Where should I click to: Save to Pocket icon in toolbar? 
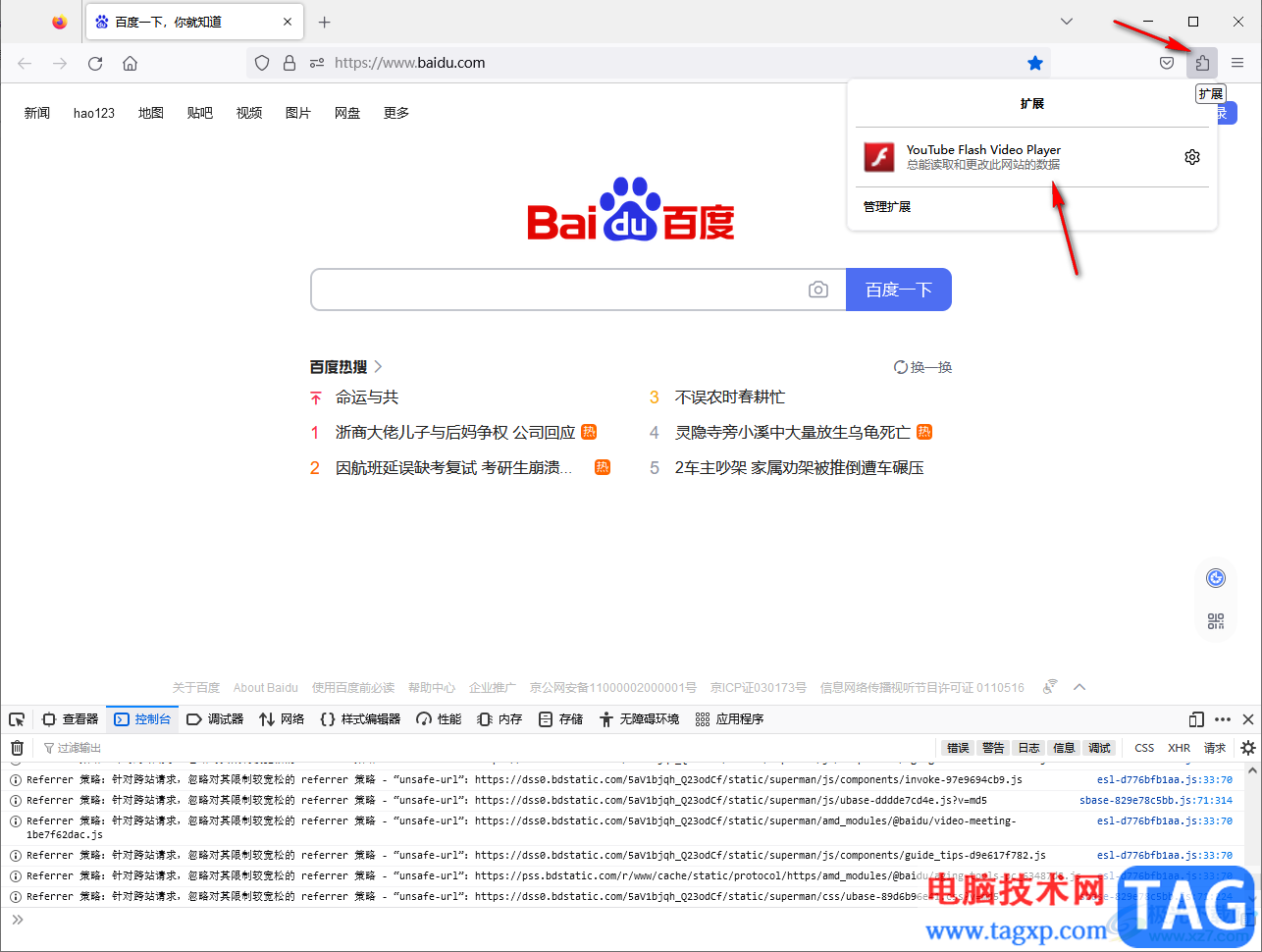click(x=1167, y=63)
